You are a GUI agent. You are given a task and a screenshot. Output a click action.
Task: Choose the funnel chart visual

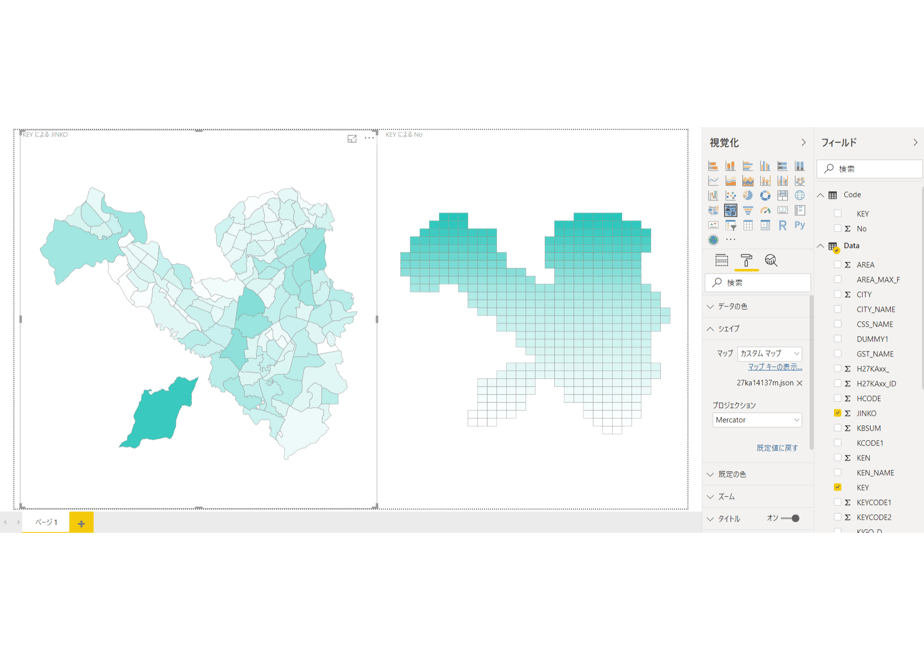[748, 210]
